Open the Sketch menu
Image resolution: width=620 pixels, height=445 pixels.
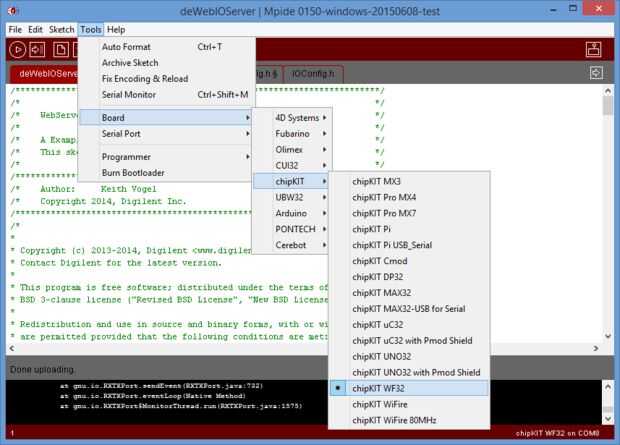(61, 30)
